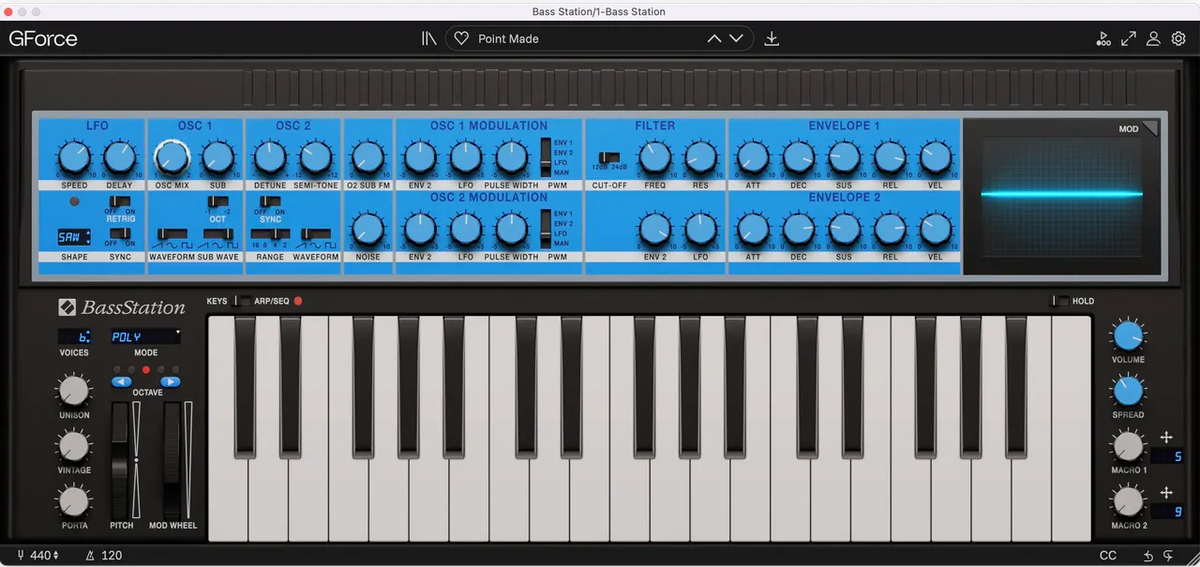
Task: Toggle the LFO RETRIG off/on switch
Action: (x=120, y=203)
